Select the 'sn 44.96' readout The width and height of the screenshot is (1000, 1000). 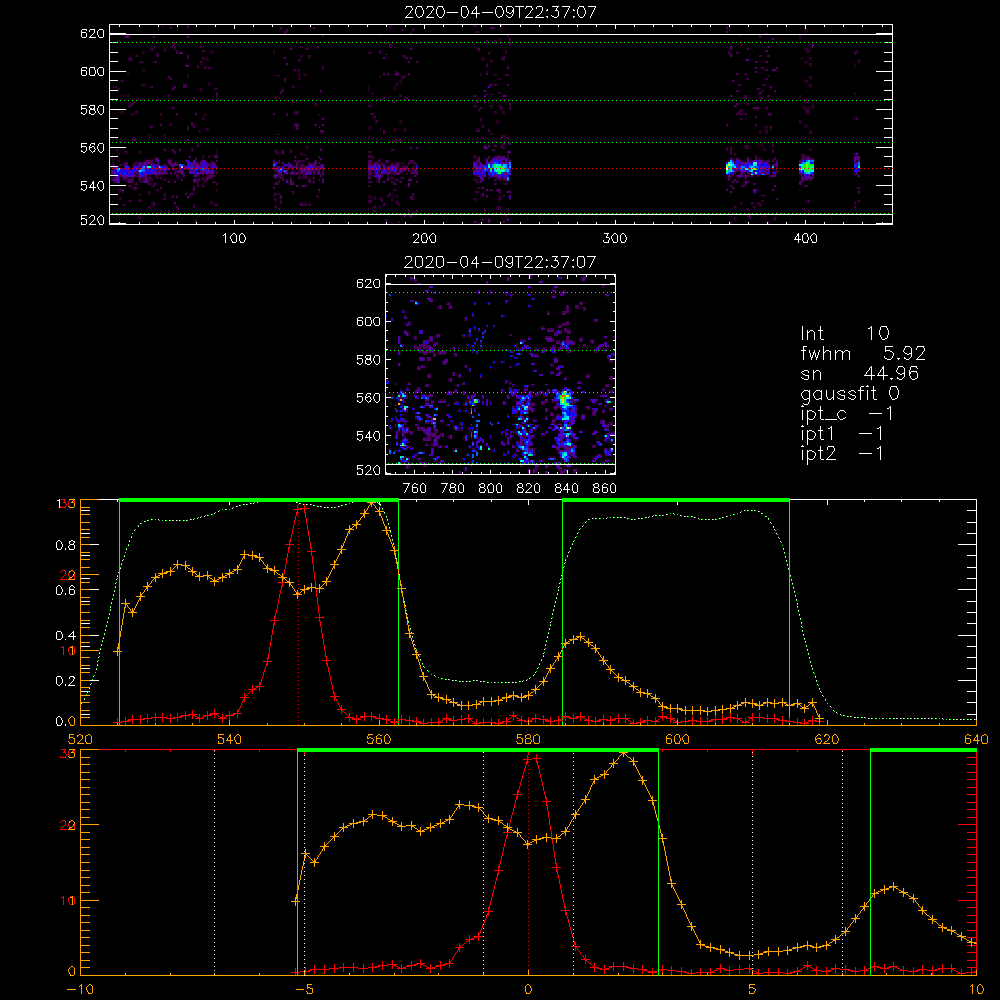859,373
